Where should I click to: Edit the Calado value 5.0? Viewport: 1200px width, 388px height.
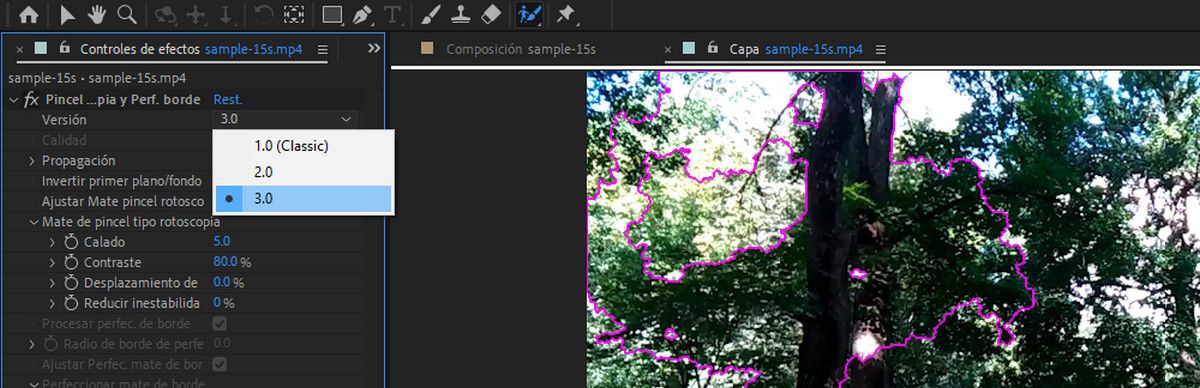click(221, 242)
